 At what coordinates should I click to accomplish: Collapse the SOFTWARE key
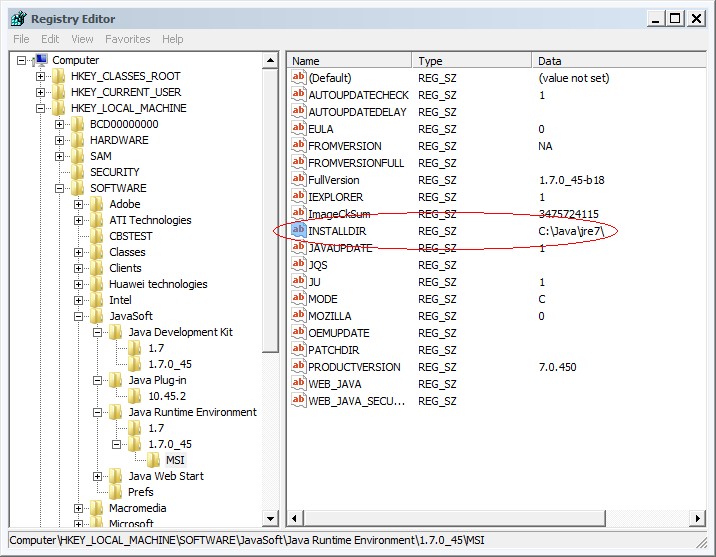click(x=59, y=188)
